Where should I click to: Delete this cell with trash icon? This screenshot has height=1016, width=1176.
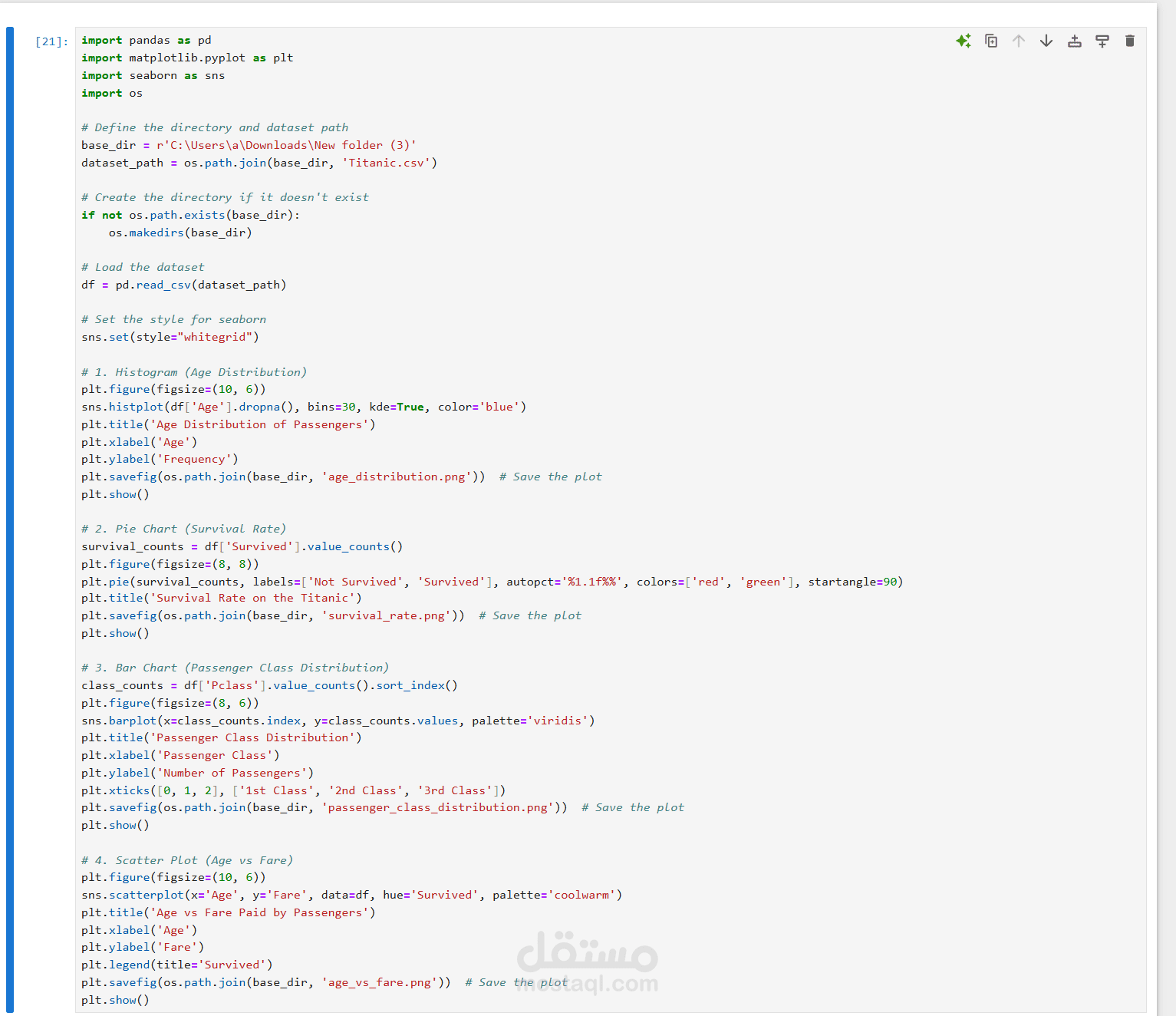[1130, 41]
